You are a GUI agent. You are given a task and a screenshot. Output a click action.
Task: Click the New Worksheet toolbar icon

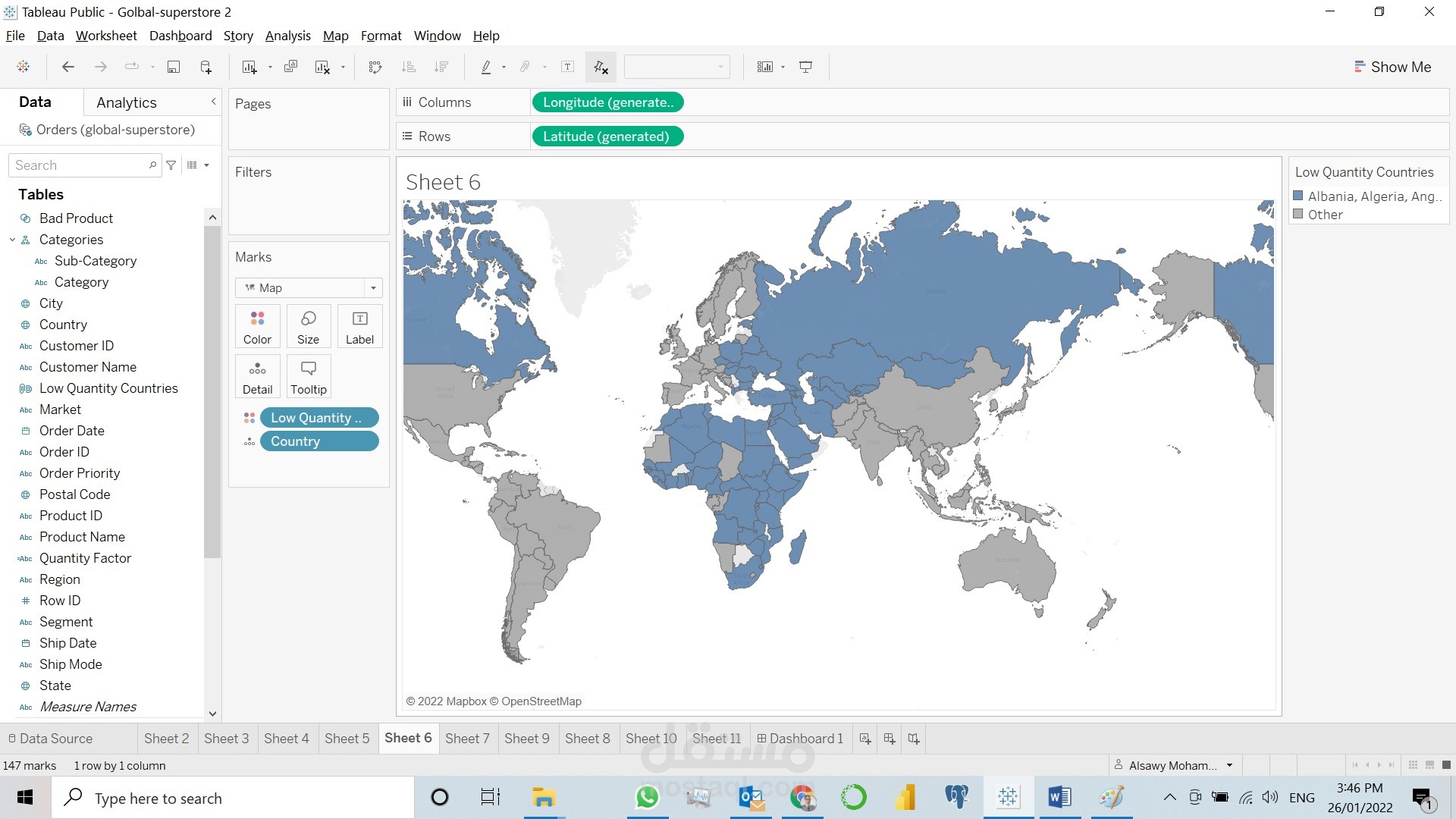tap(249, 67)
